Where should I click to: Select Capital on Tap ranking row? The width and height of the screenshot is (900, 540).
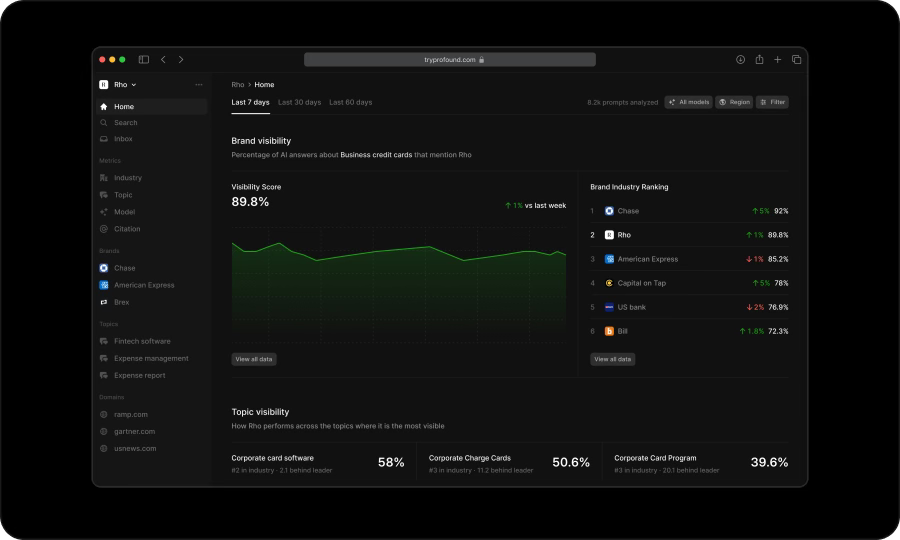tap(689, 283)
